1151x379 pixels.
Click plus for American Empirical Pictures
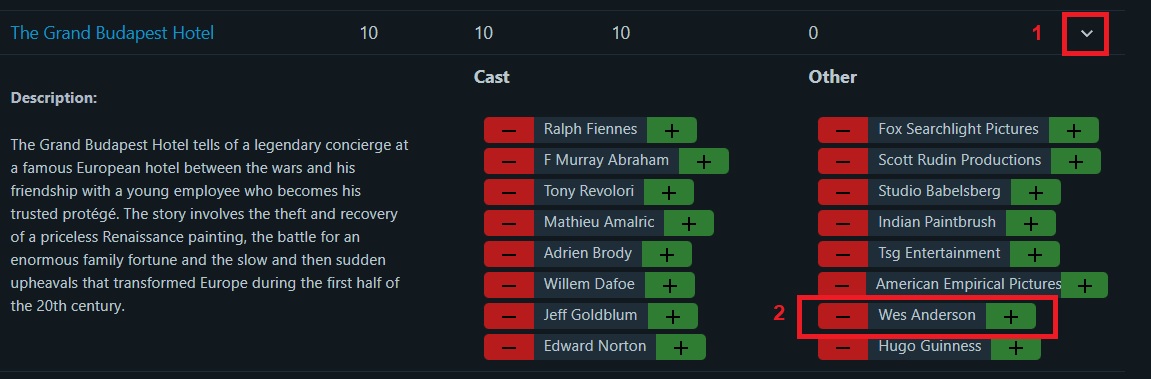coord(1084,285)
